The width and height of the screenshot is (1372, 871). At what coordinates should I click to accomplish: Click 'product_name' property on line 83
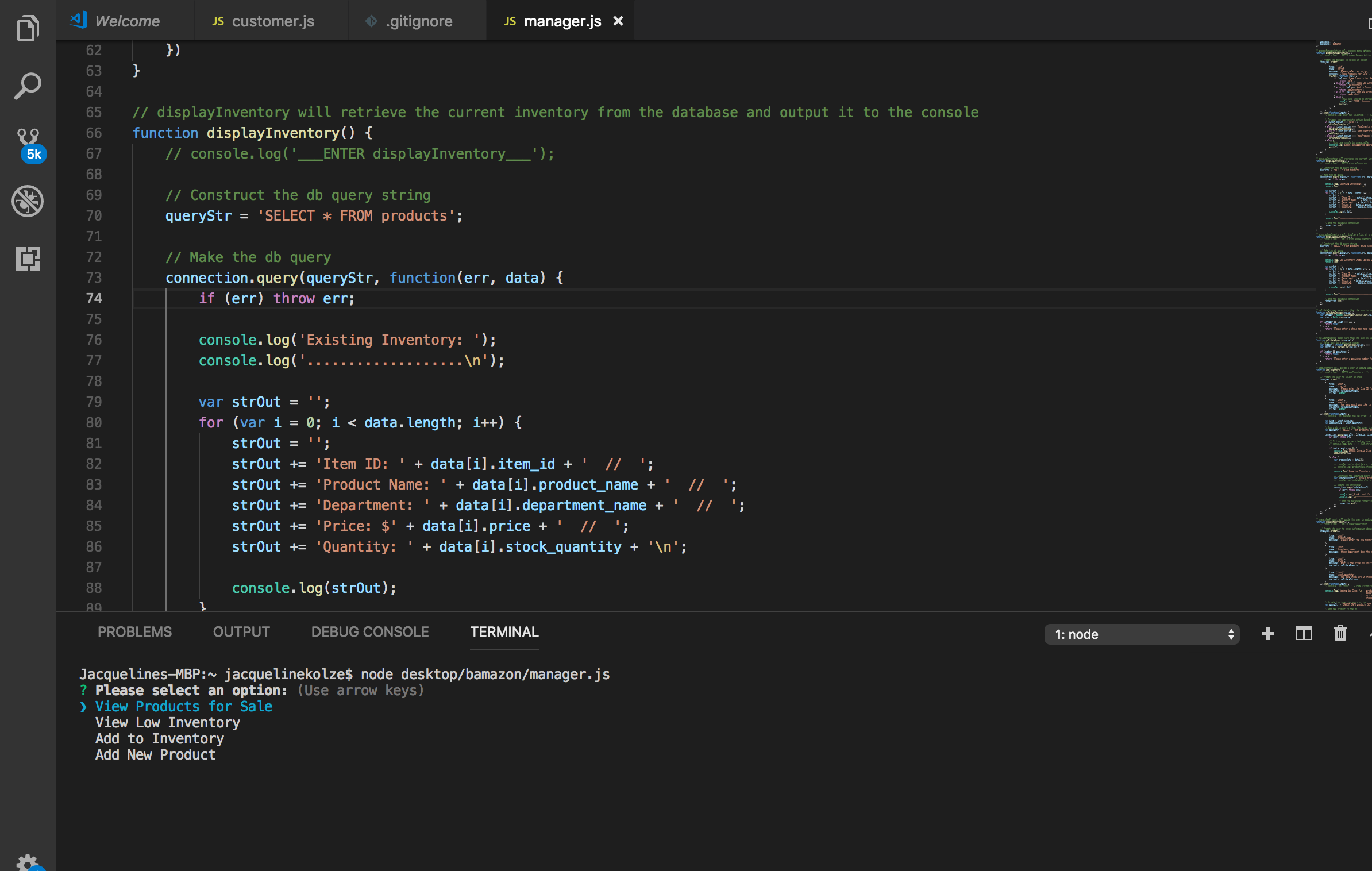pyautogui.click(x=588, y=485)
